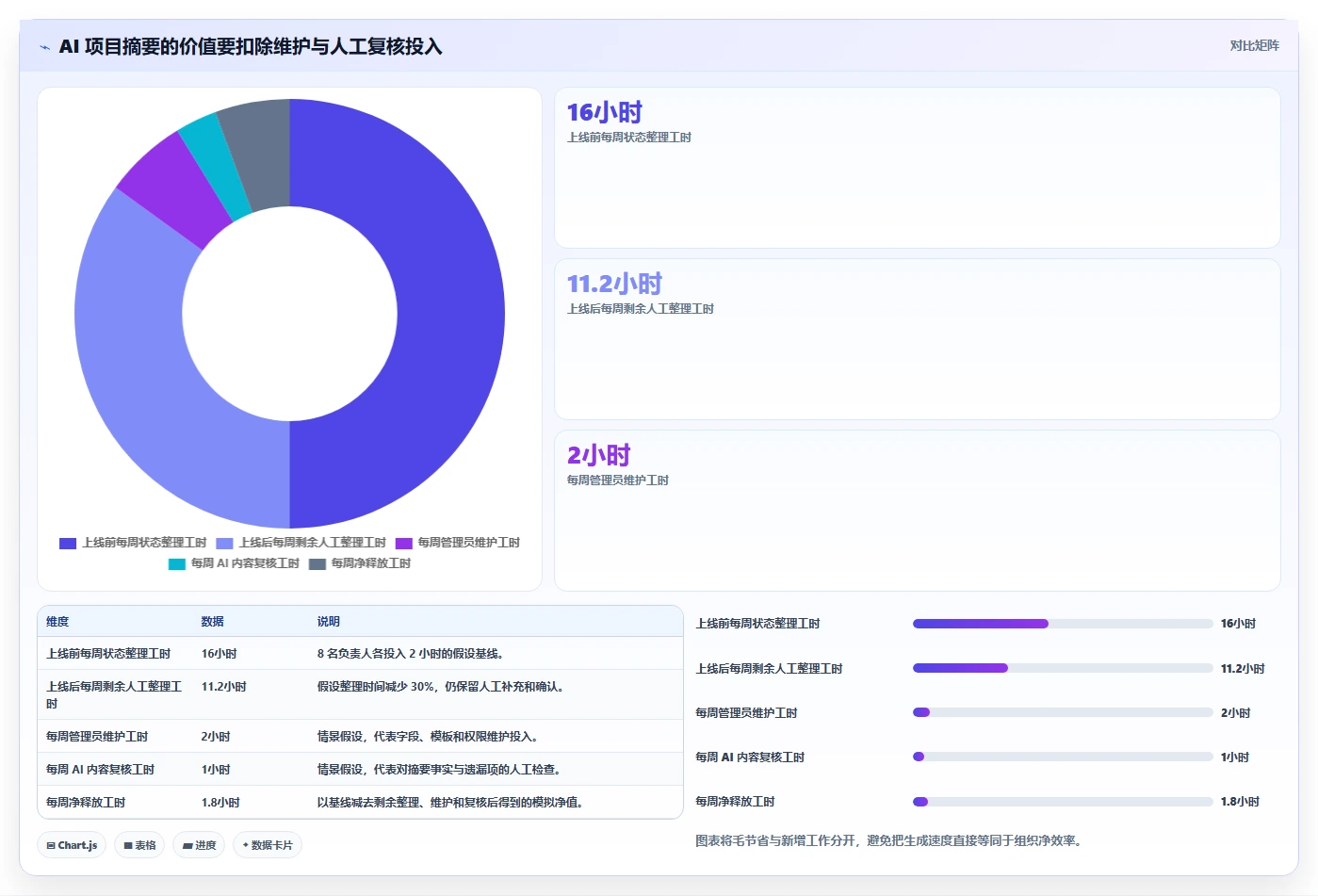Click table cell 11.2小时

223,687
